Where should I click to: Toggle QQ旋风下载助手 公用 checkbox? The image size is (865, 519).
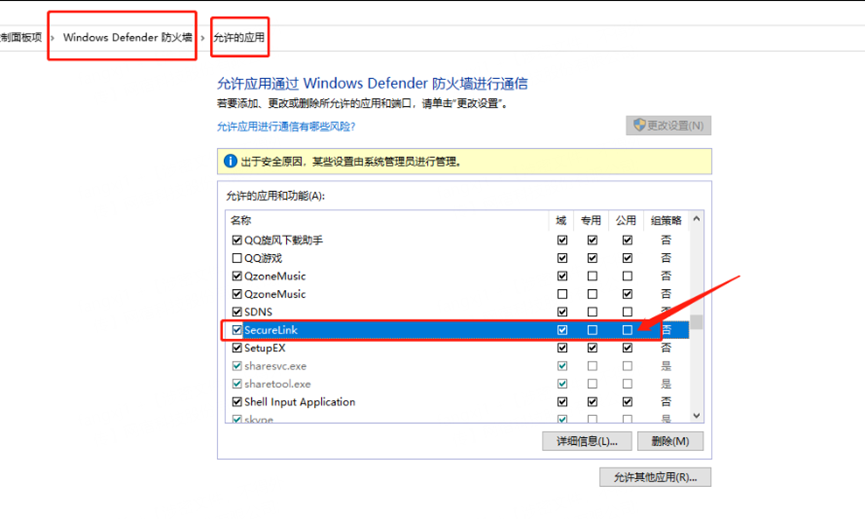point(627,240)
